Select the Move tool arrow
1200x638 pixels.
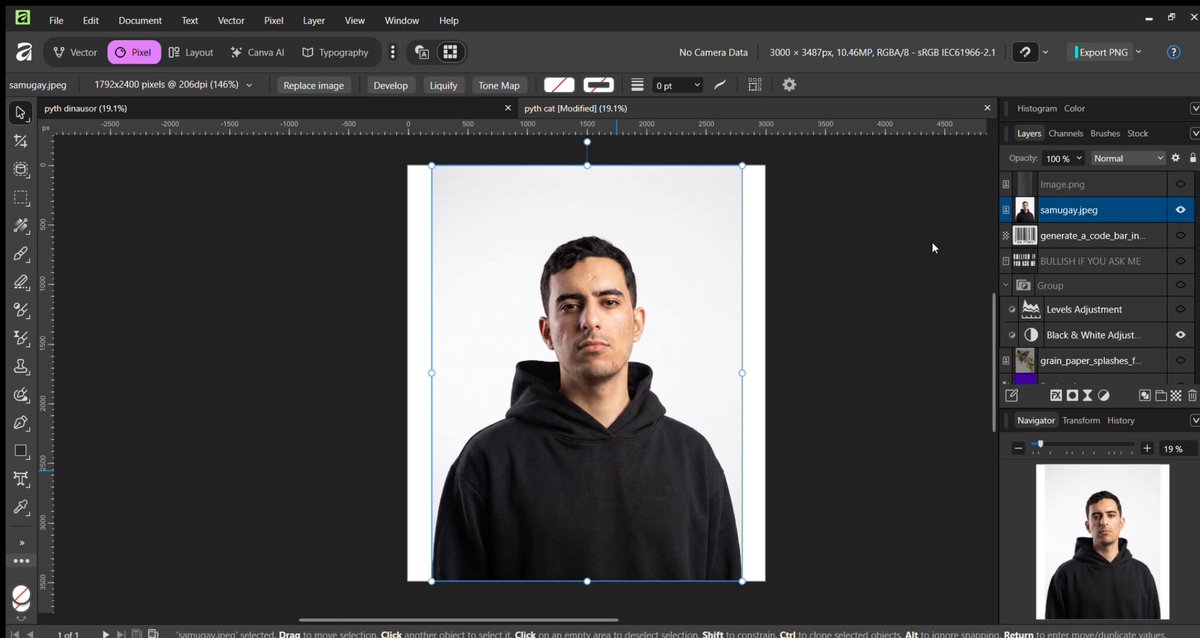(x=20, y=113)
